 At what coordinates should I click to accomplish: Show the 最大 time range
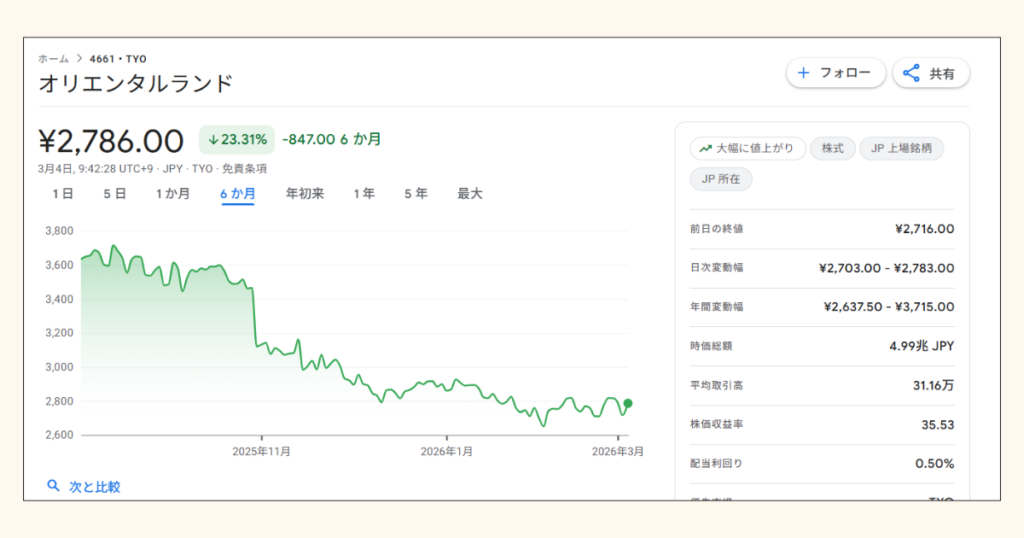(x=470, y=194)
